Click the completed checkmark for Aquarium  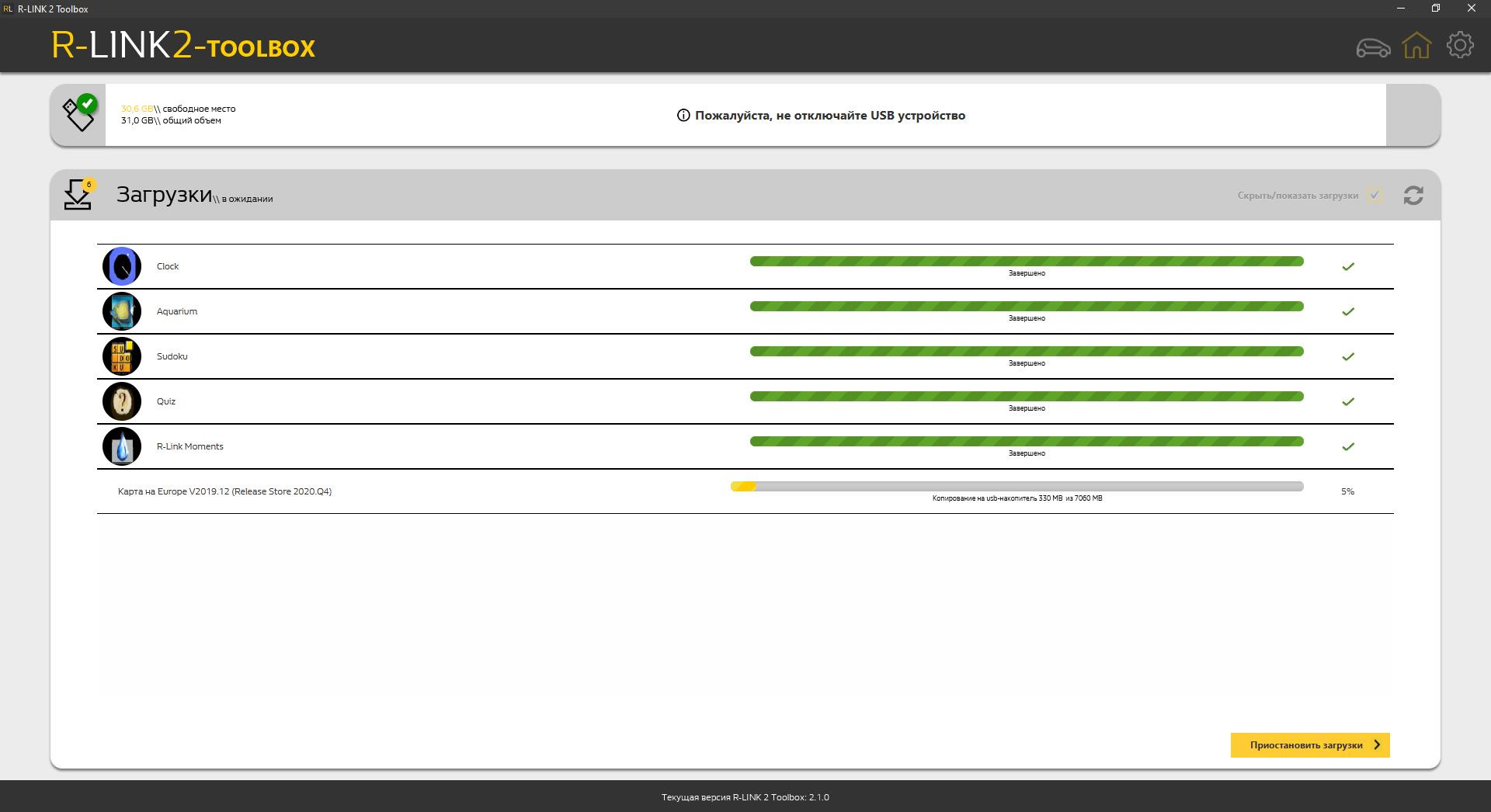1348,311
